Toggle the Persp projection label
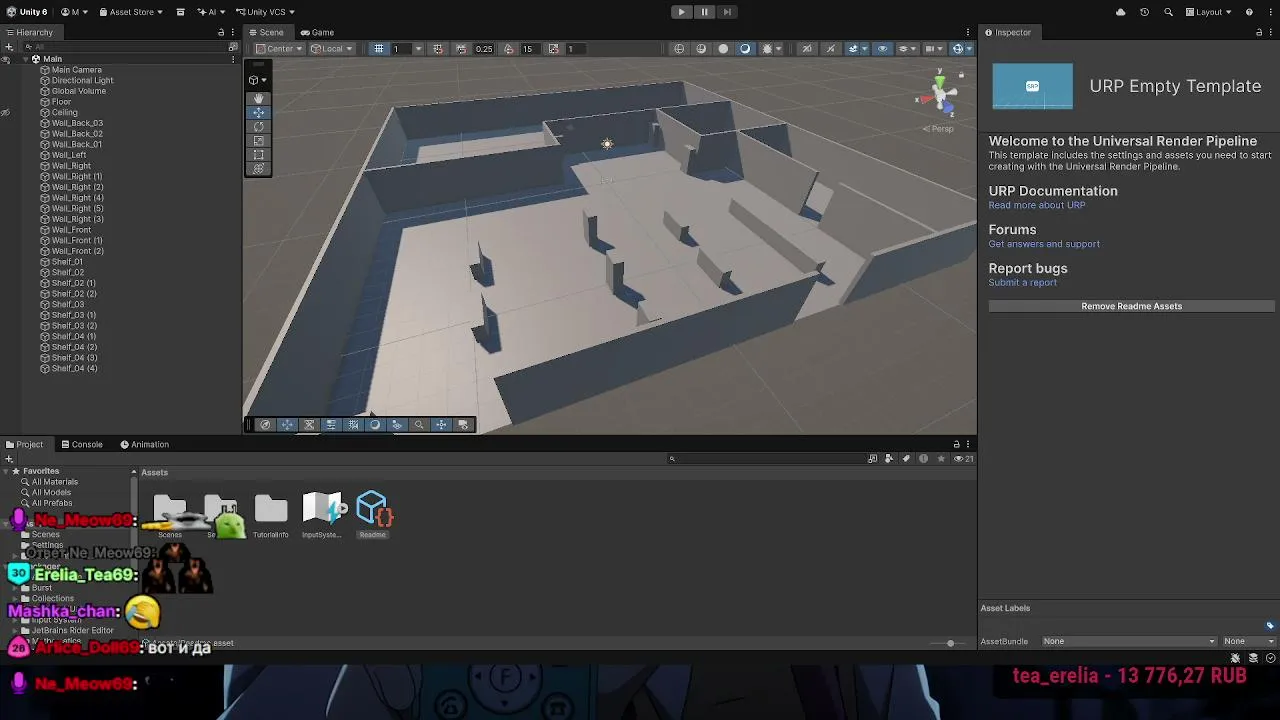 pyautogui.click(x=940, y=129)
